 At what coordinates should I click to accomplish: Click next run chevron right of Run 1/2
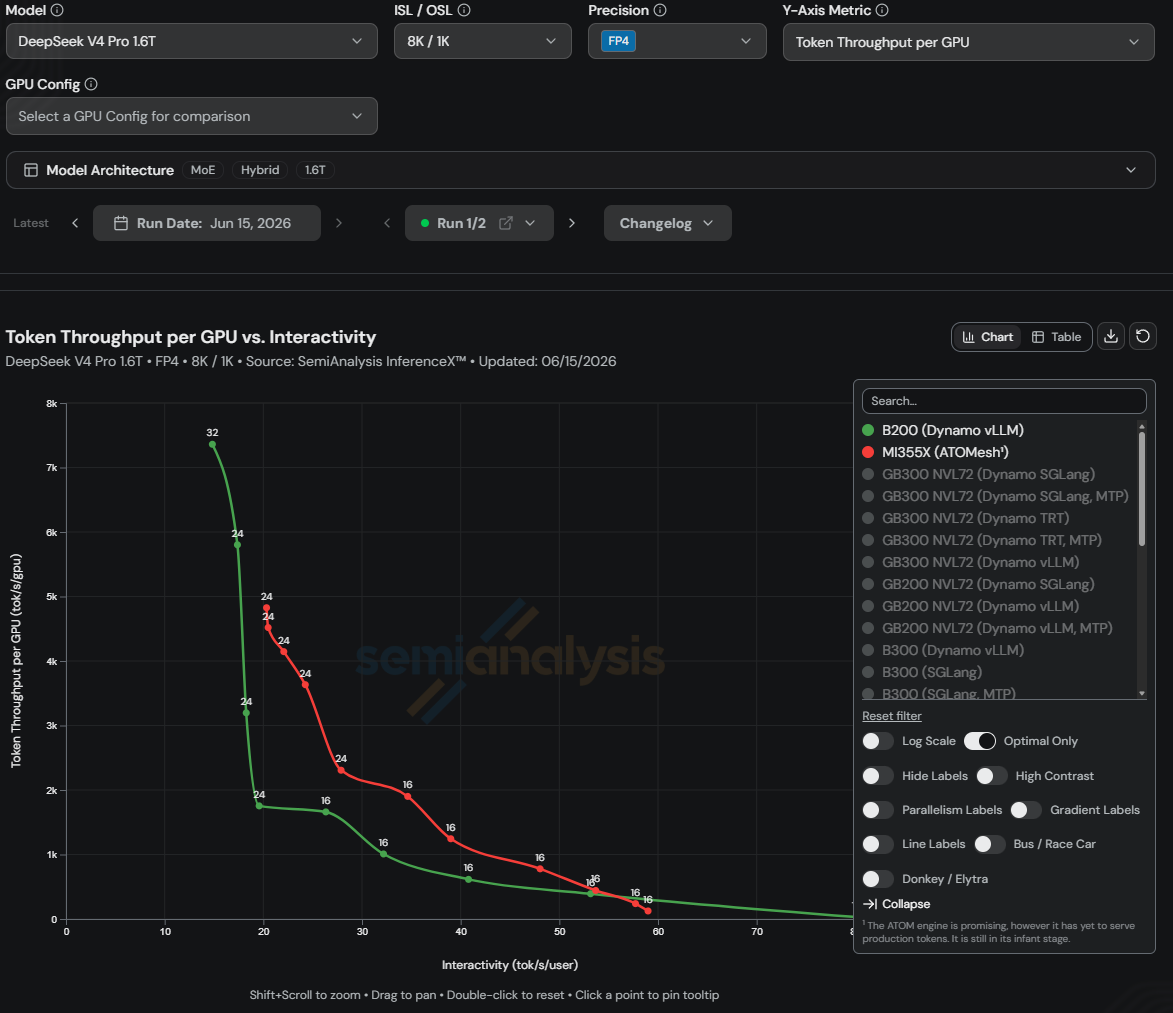click(x=572, y=224)
